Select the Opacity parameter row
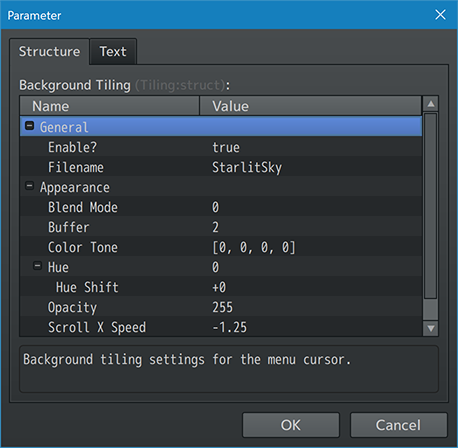This screenshot has width=458, height=448. pos(221,307)
